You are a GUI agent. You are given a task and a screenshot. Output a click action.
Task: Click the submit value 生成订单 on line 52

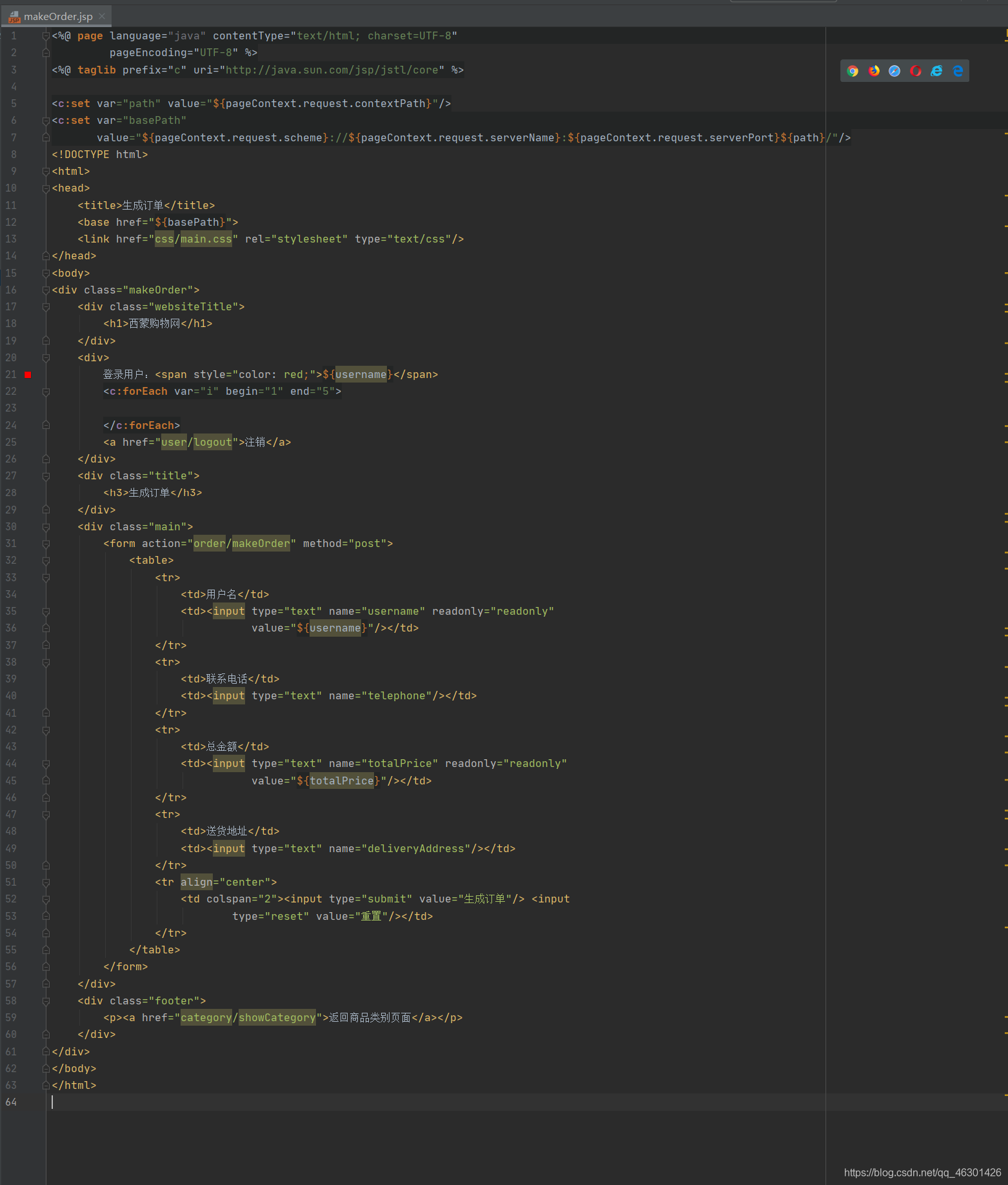(485, 899)
